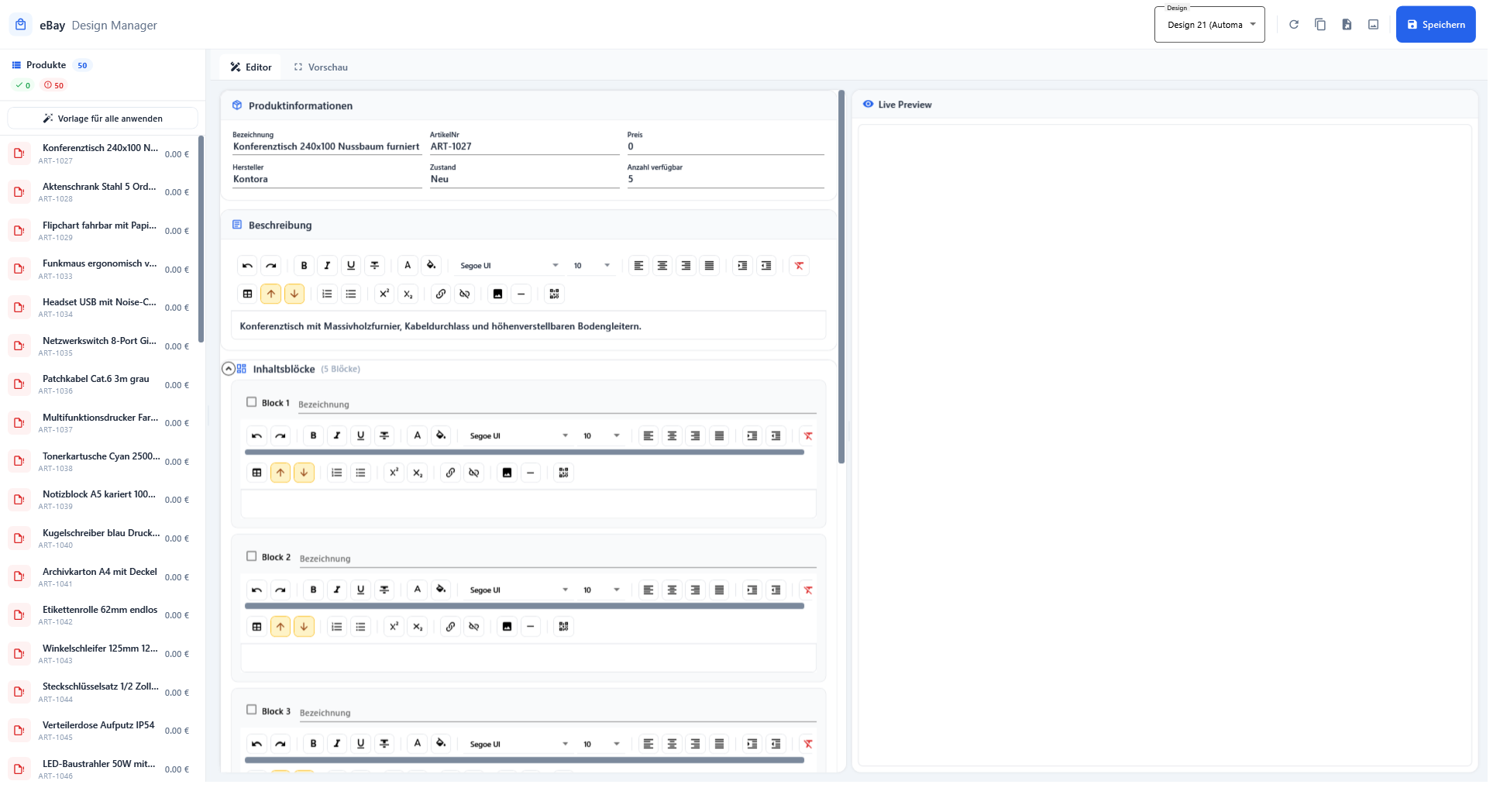Click the Speichern button
The image size is (1500, 812).
pos(1436,25)
